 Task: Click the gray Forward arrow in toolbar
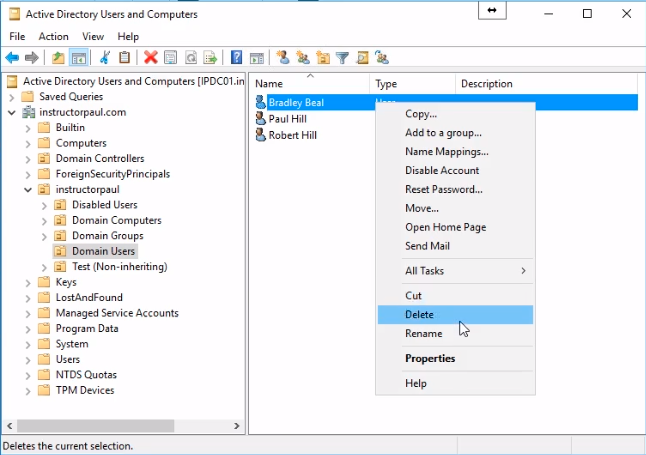(x=32, y=58)
